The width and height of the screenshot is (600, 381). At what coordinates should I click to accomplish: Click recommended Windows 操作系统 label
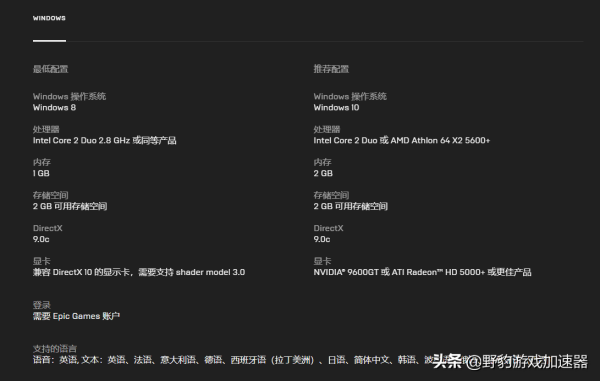pos(350,96)
